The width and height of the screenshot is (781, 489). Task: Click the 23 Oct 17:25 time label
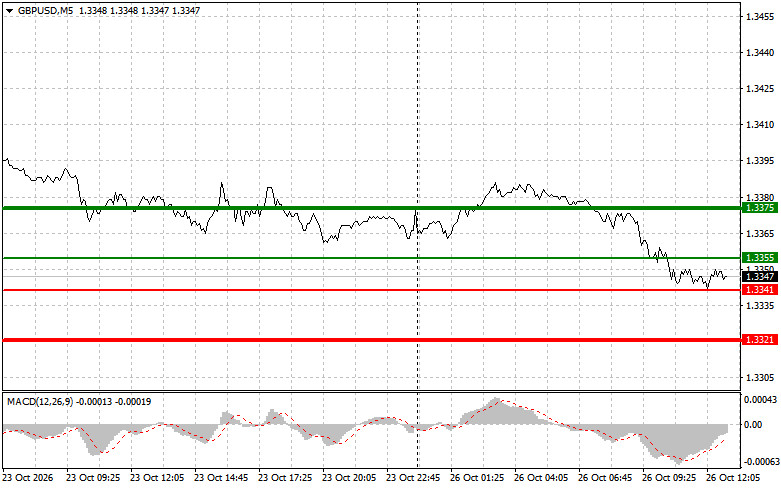pos(285,478)
